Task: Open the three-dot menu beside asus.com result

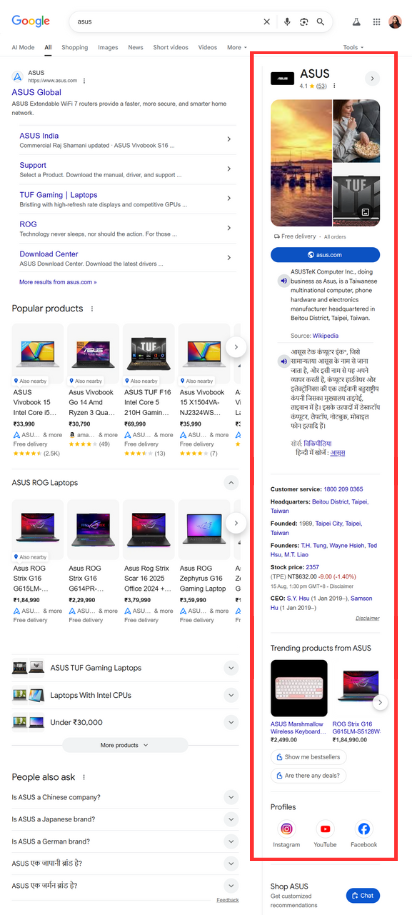Action: coord(84,81)
